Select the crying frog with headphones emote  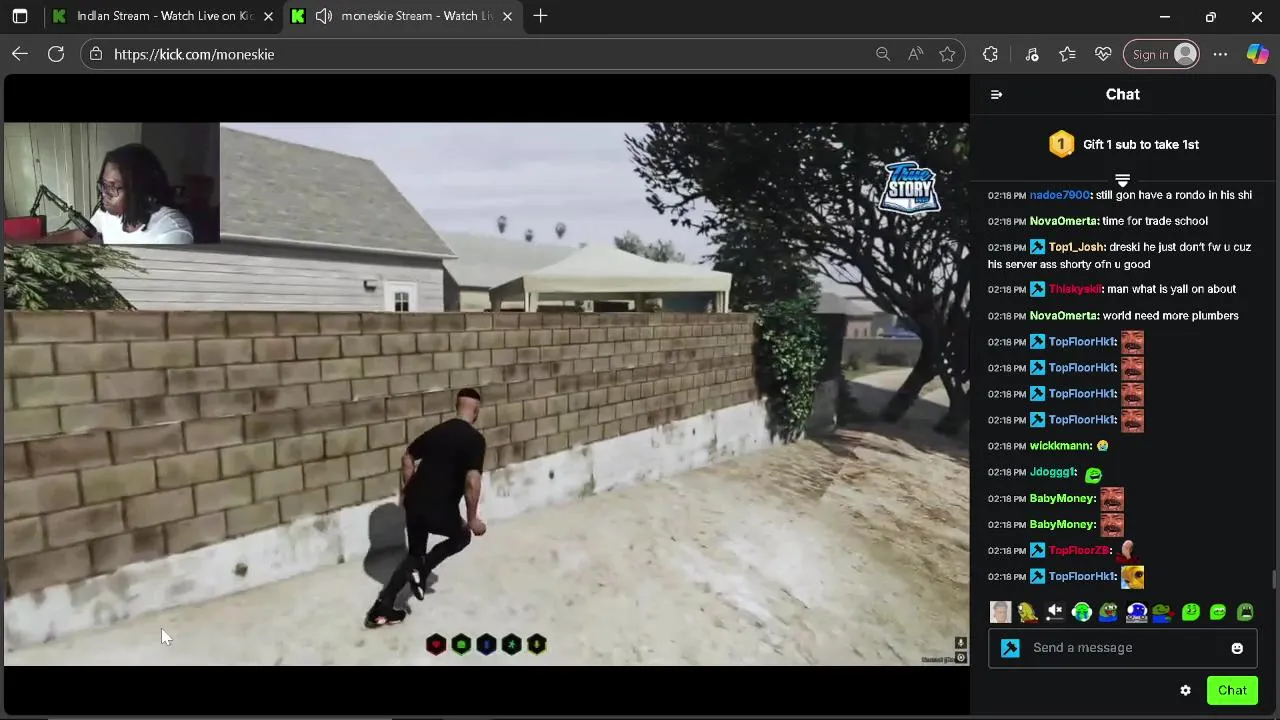click(x=1082, y=612)
